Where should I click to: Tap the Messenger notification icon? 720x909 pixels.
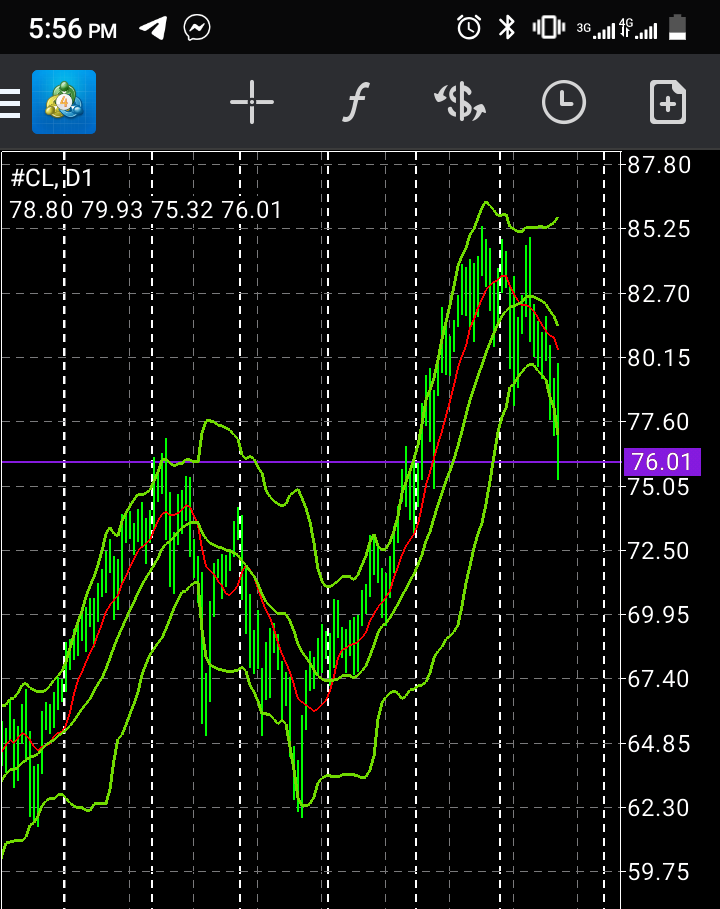coord(197,28)
